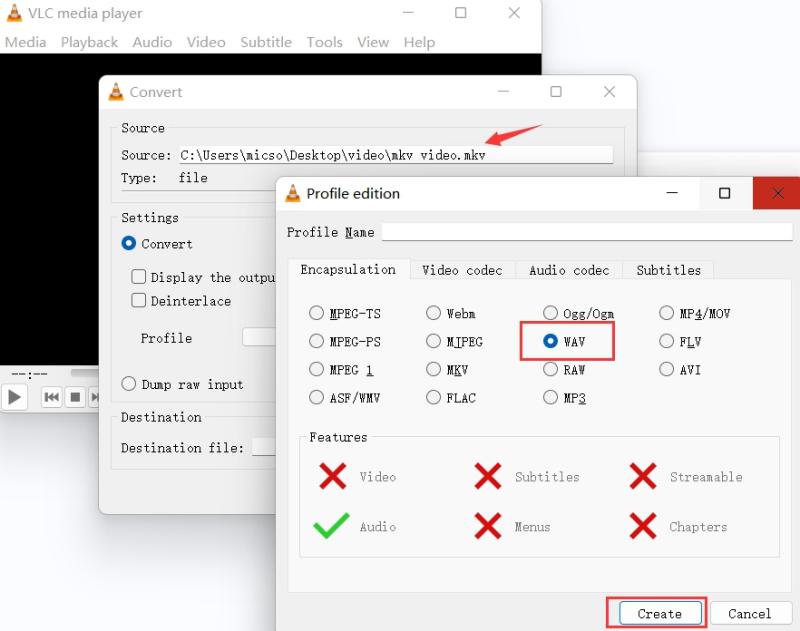
Task: Open the Audio menu
Action: 152,42
